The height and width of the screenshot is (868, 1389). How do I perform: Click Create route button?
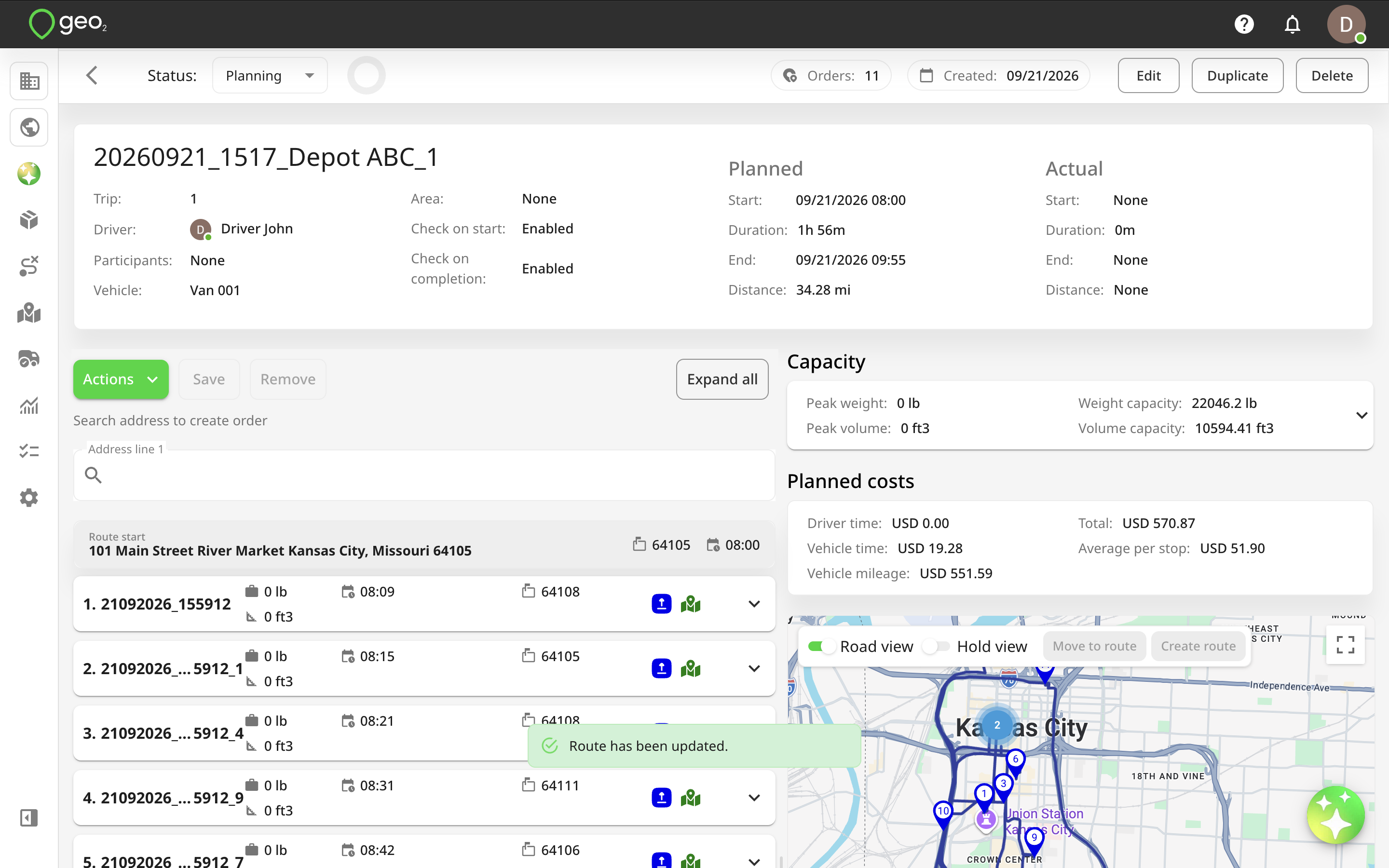coord(1198,646)
